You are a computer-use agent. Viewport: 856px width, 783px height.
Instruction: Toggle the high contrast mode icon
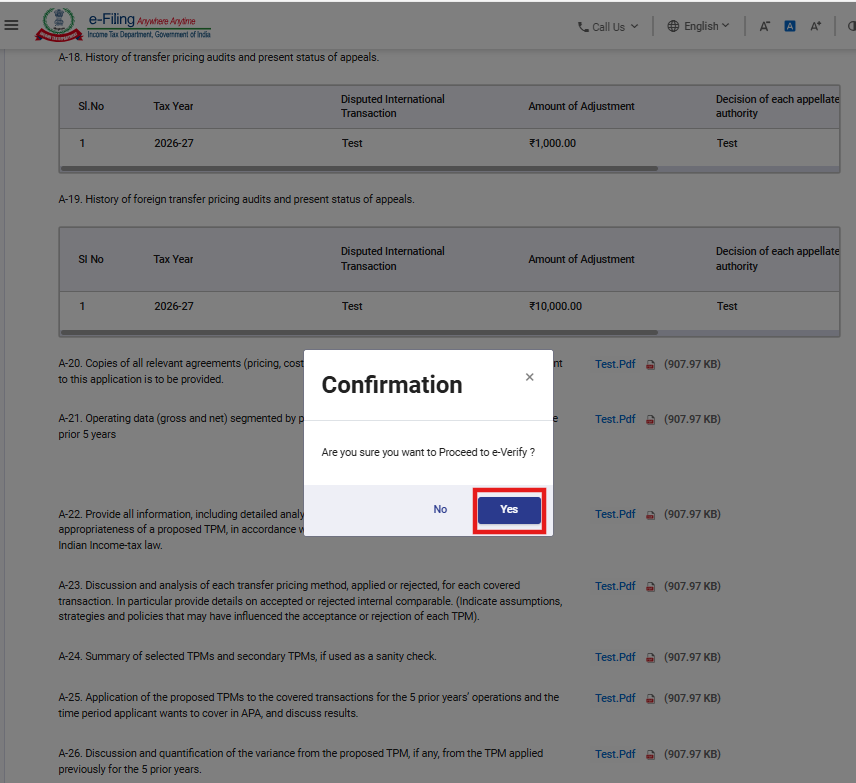tap(850, 26)
